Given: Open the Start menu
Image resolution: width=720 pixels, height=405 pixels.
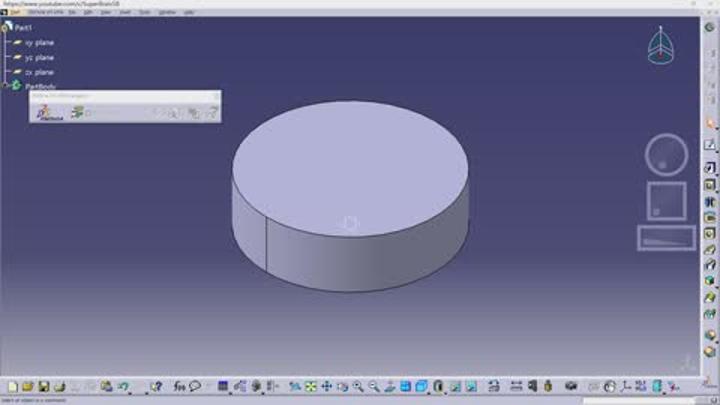Looking at the screenshot, I should (16, 12).
